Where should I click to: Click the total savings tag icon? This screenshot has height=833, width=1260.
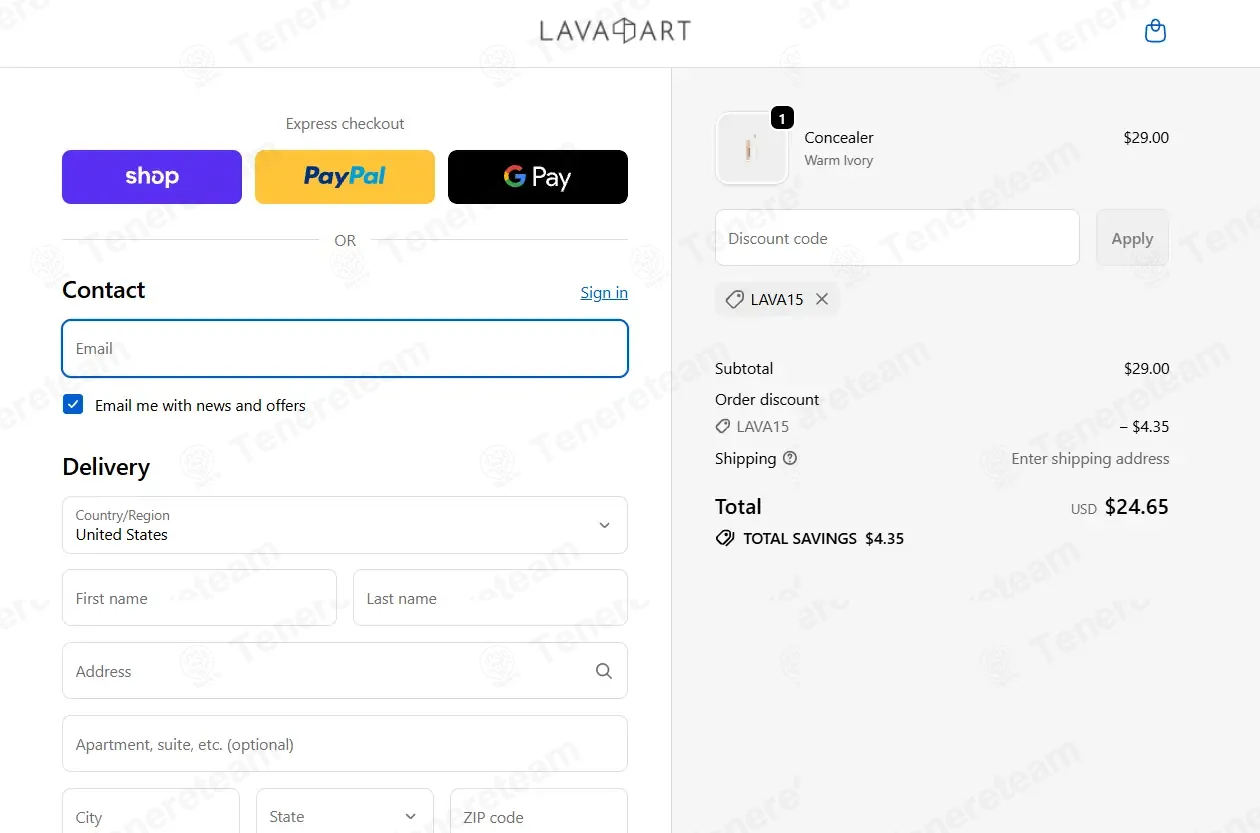[725, 538]
